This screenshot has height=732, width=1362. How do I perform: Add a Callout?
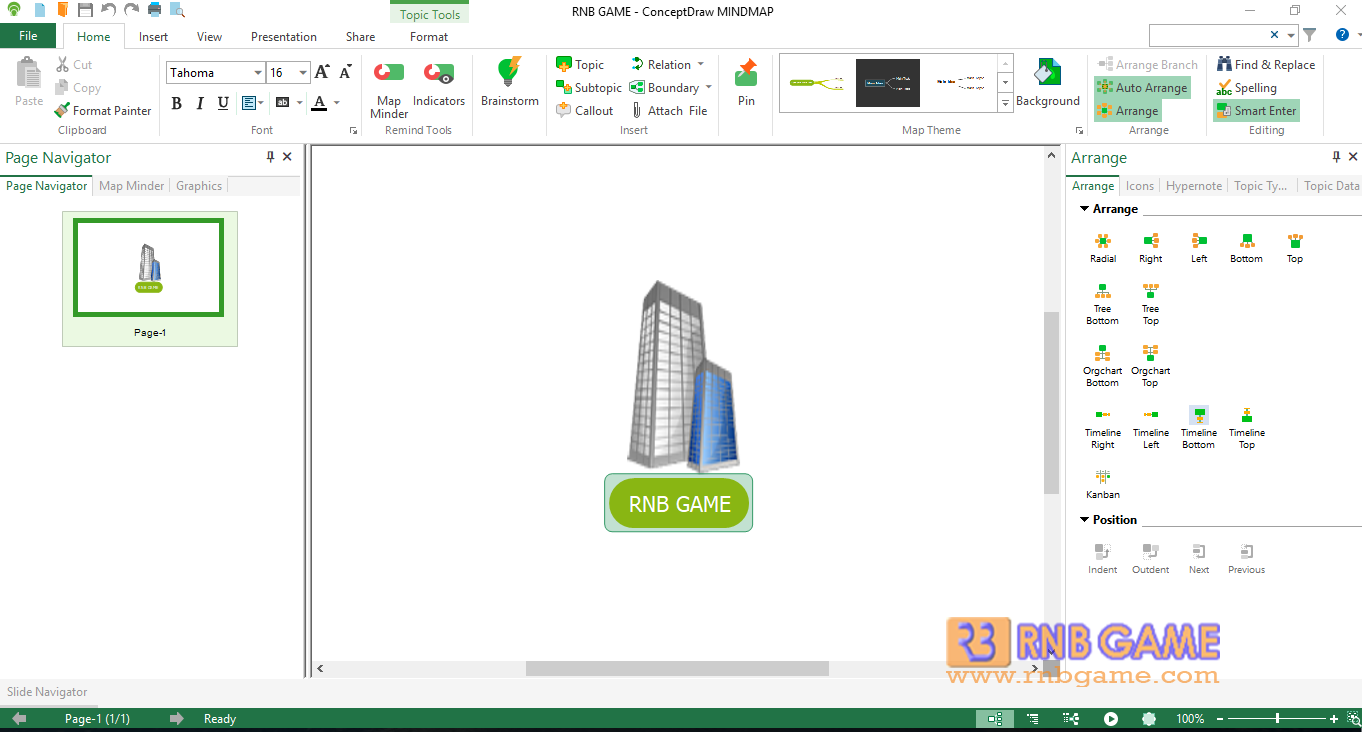coord(584,111)
